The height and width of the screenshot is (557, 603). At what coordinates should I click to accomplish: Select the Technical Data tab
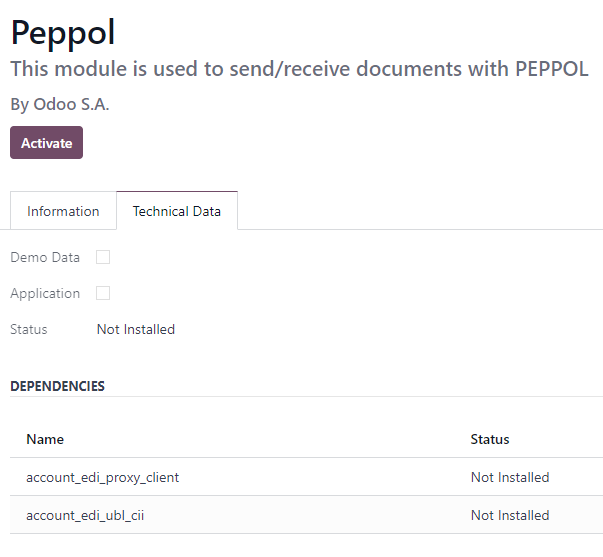coord(177,211)
